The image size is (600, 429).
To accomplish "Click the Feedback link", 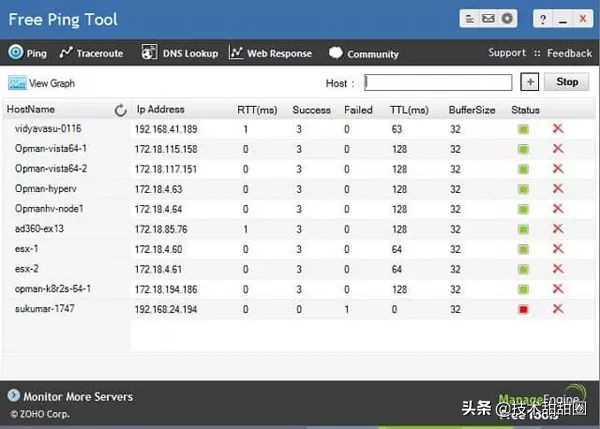I will 569,53.
